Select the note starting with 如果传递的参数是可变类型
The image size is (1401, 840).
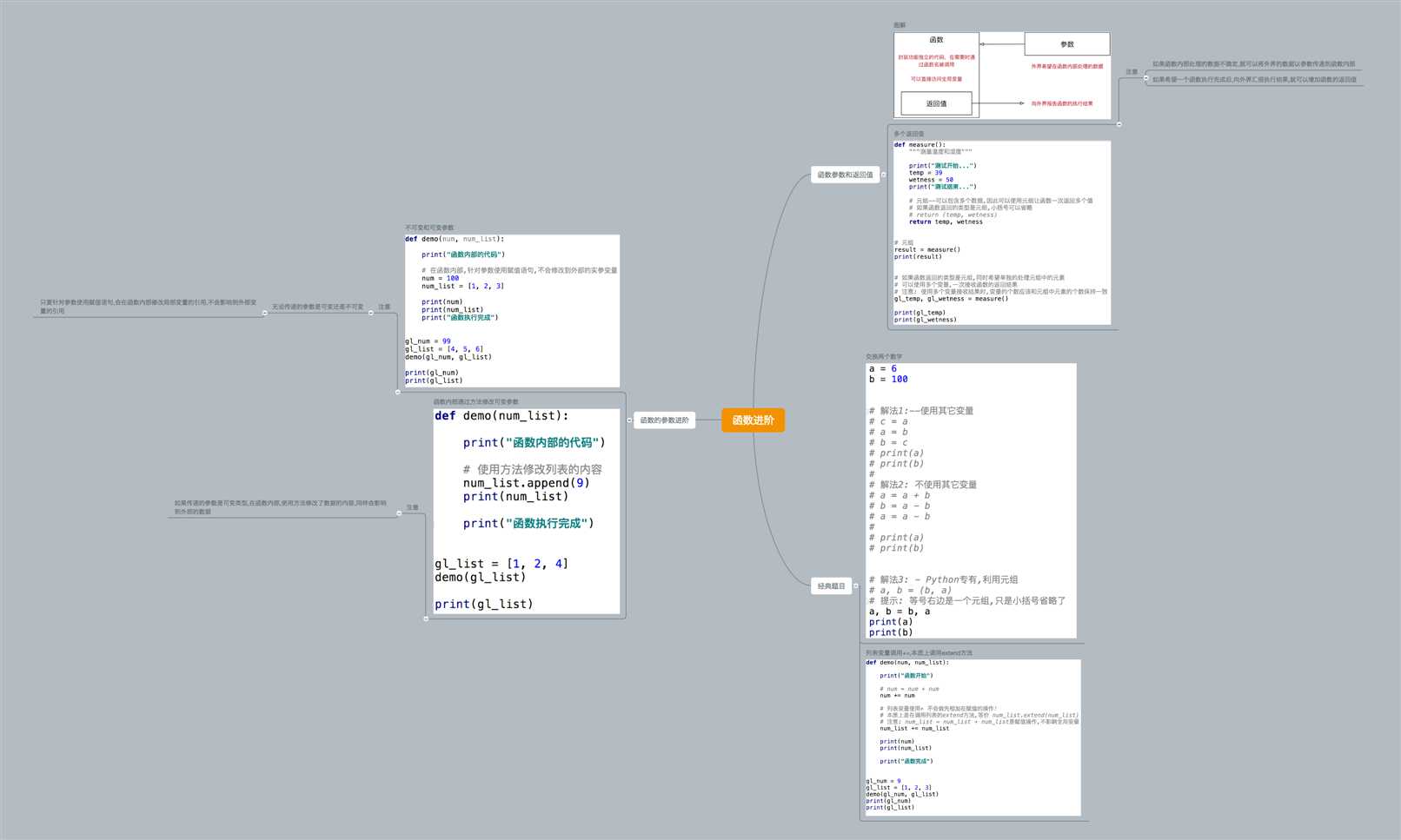(x=280, y=507)
